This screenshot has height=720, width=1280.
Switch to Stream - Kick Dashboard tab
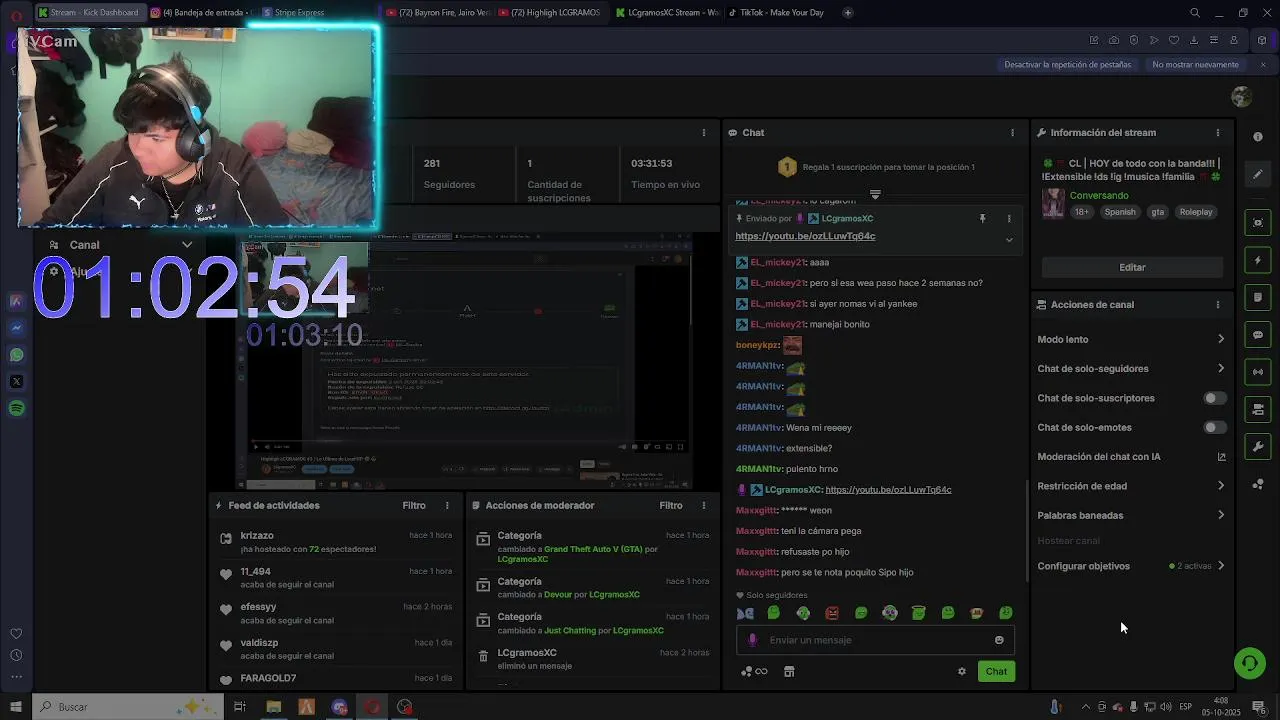[x=90, y=13]
